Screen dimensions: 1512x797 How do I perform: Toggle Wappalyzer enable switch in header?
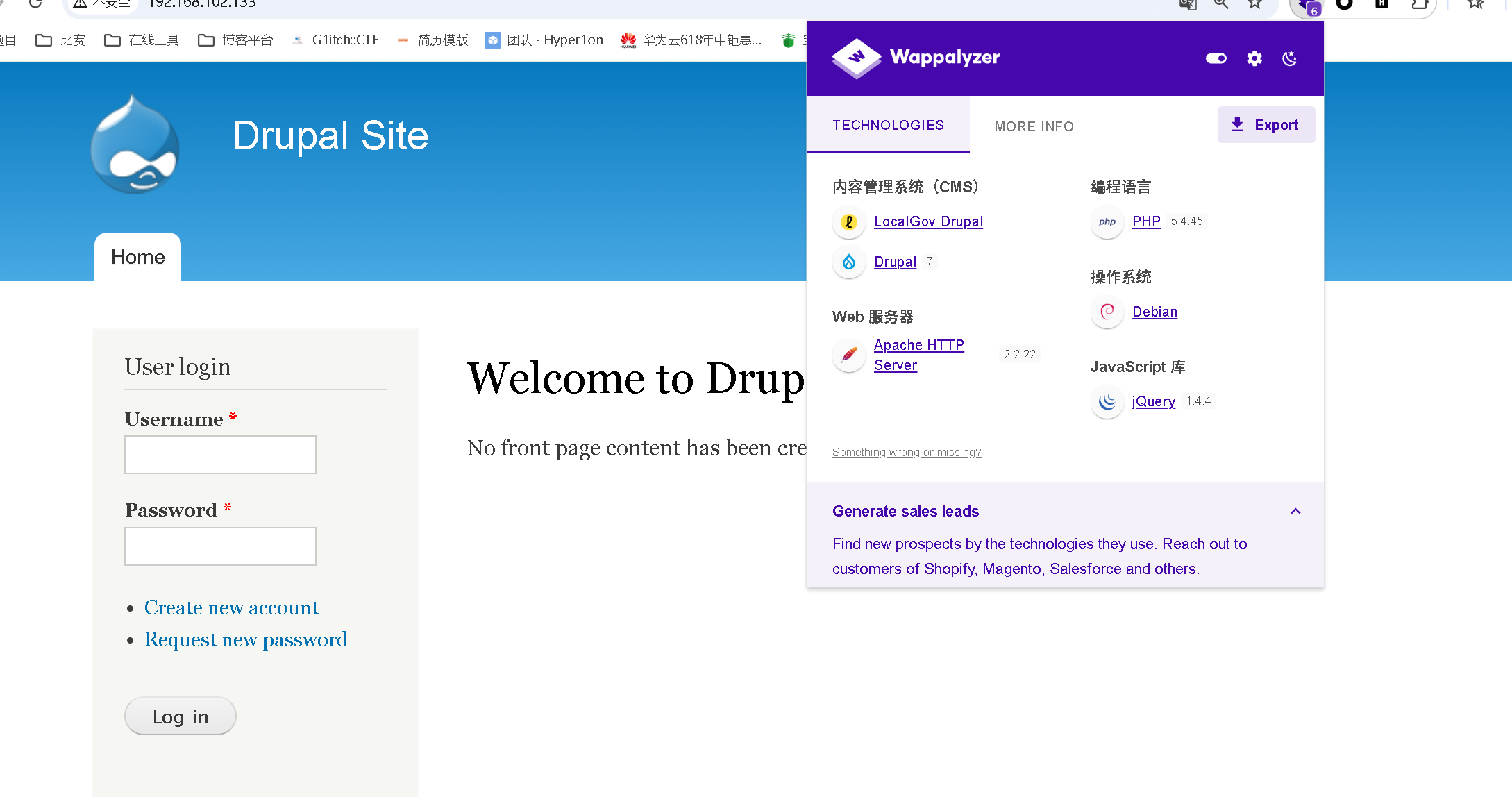click(x=1216, y=58)
